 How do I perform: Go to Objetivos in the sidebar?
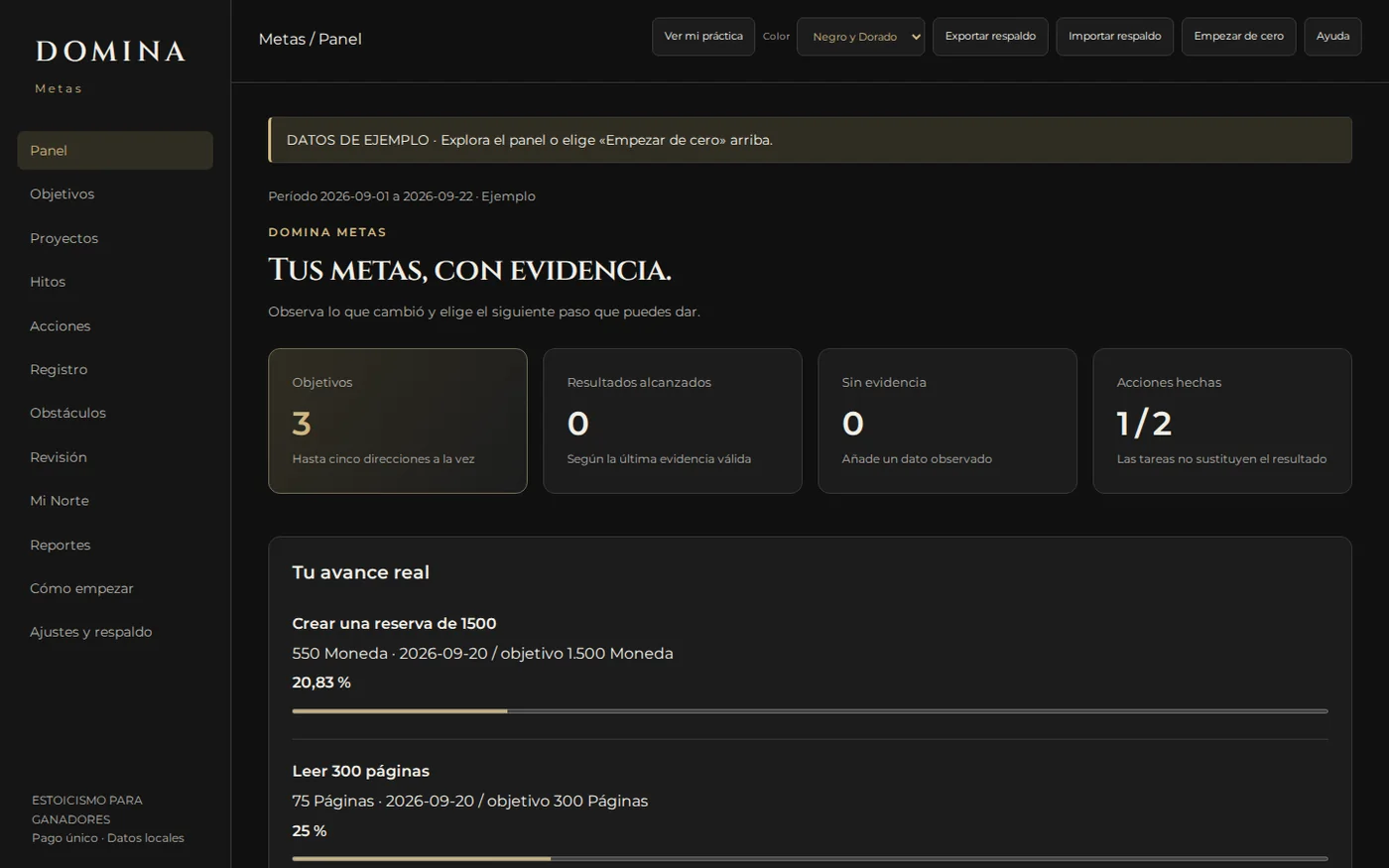point(115,194)
